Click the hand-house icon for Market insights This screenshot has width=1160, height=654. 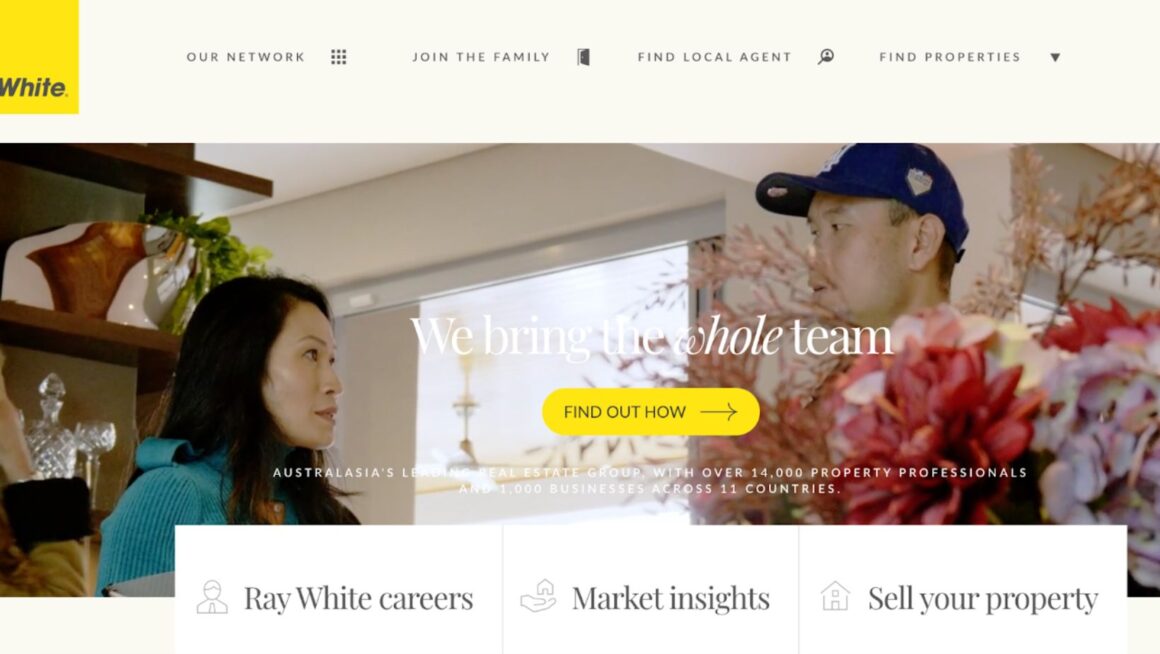(x=539, y=596)
